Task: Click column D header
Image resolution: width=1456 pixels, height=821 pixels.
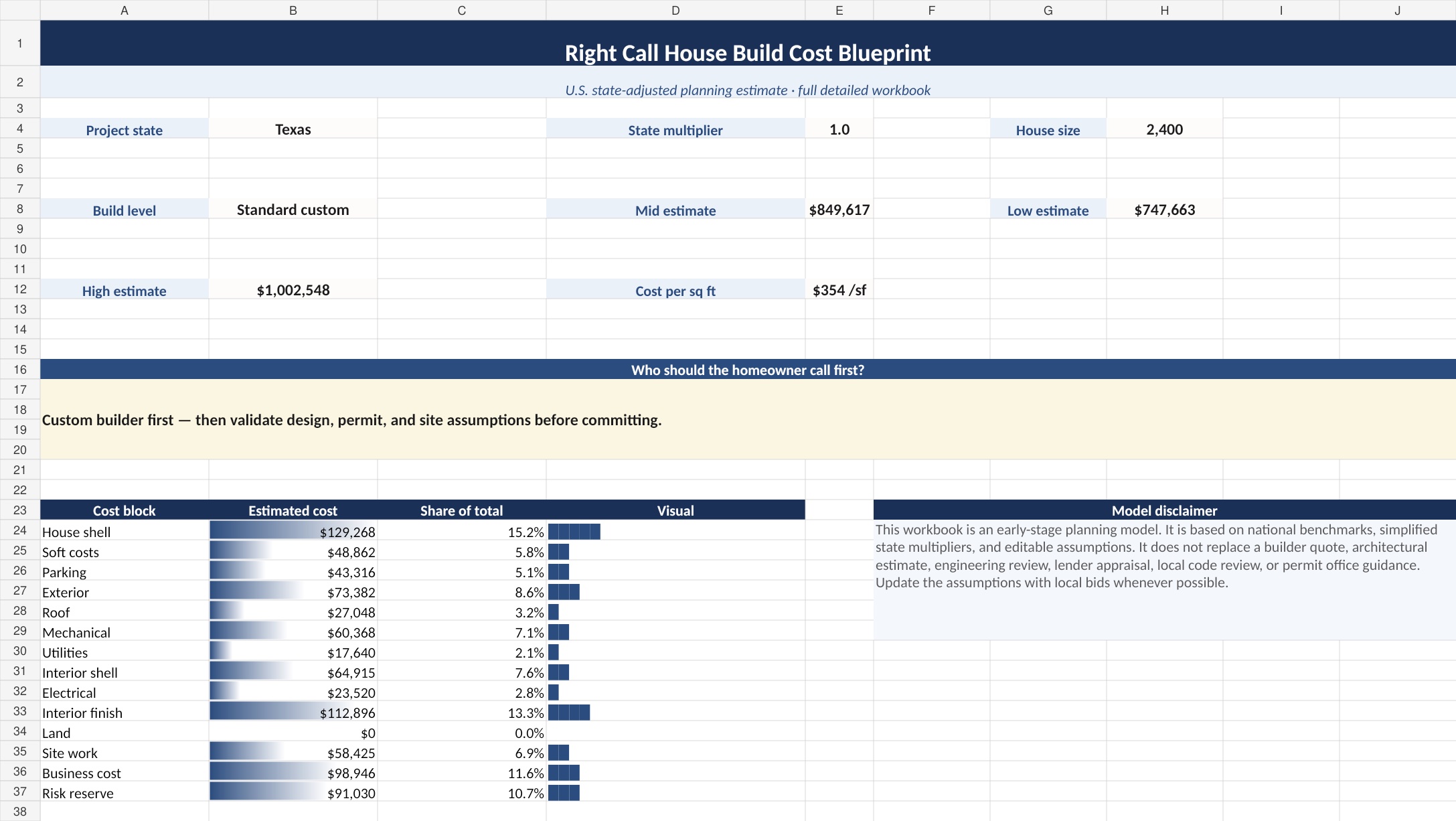Action: point(675,10)
